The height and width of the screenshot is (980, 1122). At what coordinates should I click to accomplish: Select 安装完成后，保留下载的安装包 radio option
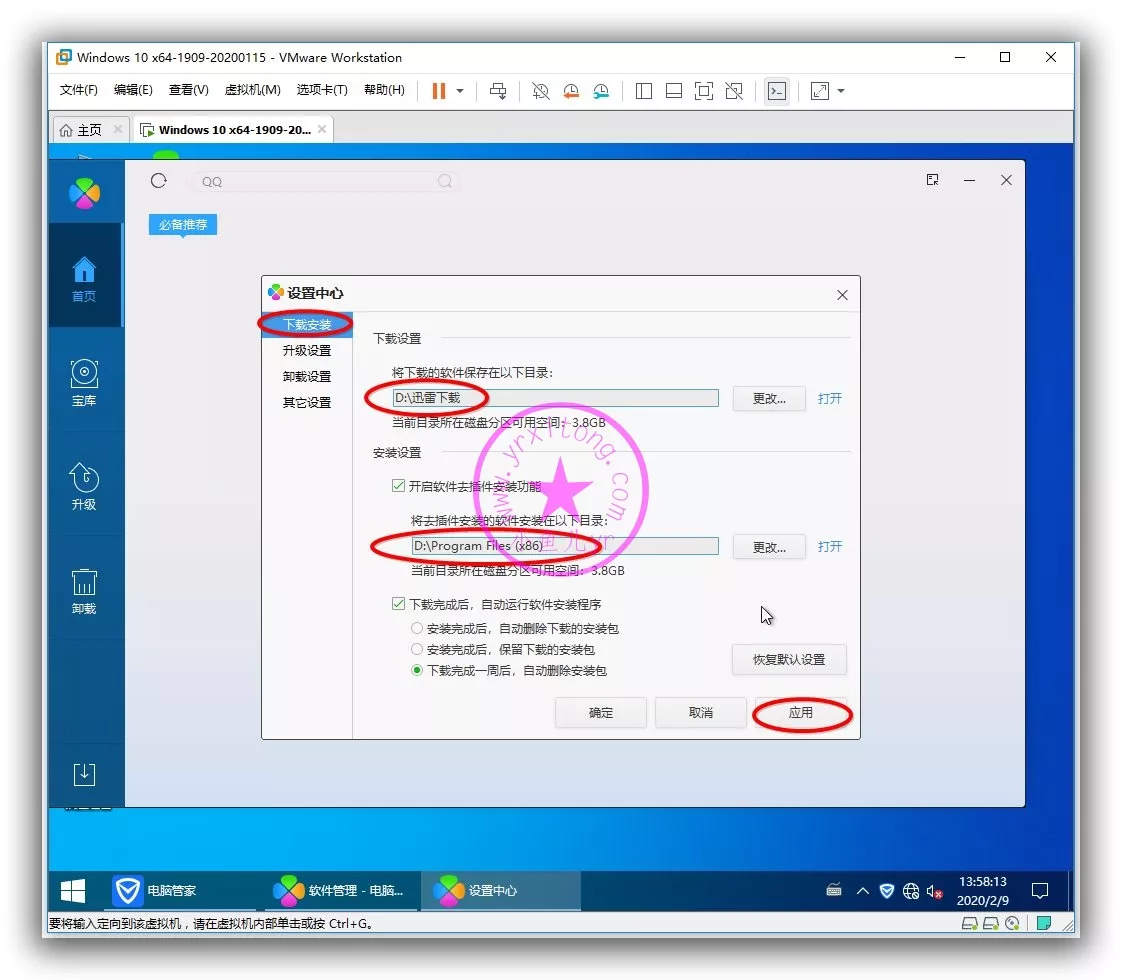(x=417, y=650)
